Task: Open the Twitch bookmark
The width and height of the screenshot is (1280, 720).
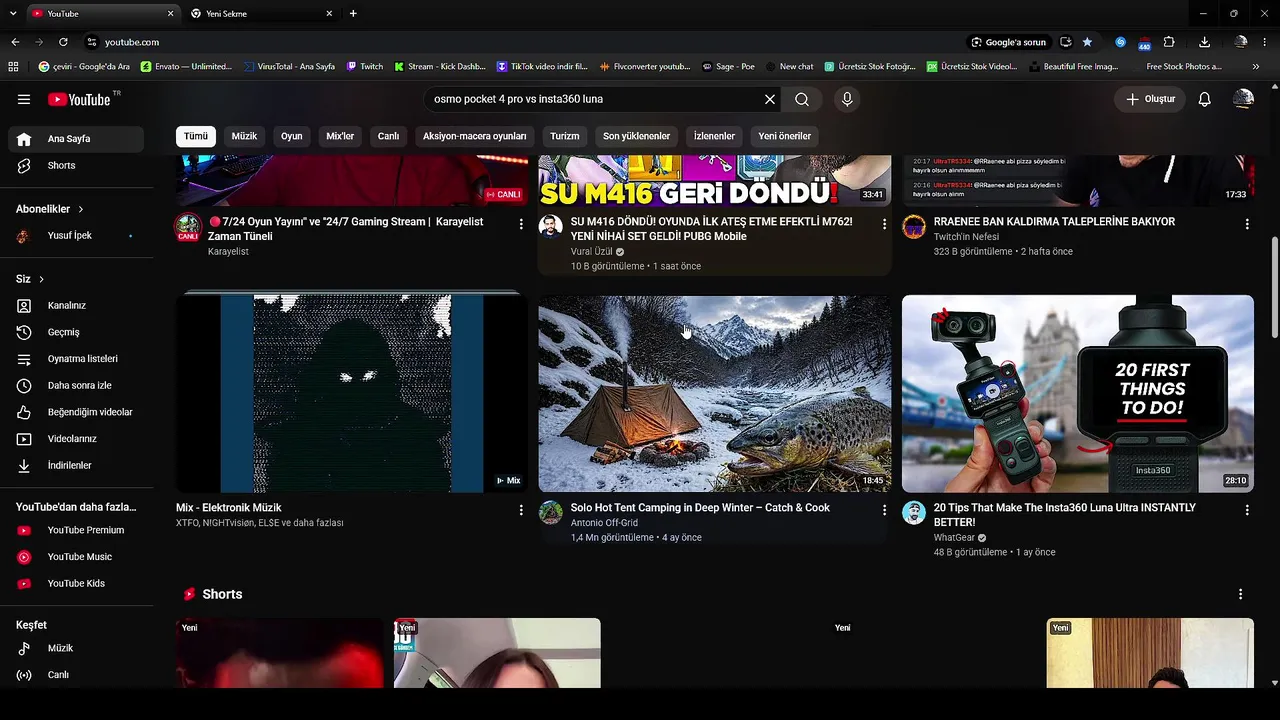Action: [365, 67]
